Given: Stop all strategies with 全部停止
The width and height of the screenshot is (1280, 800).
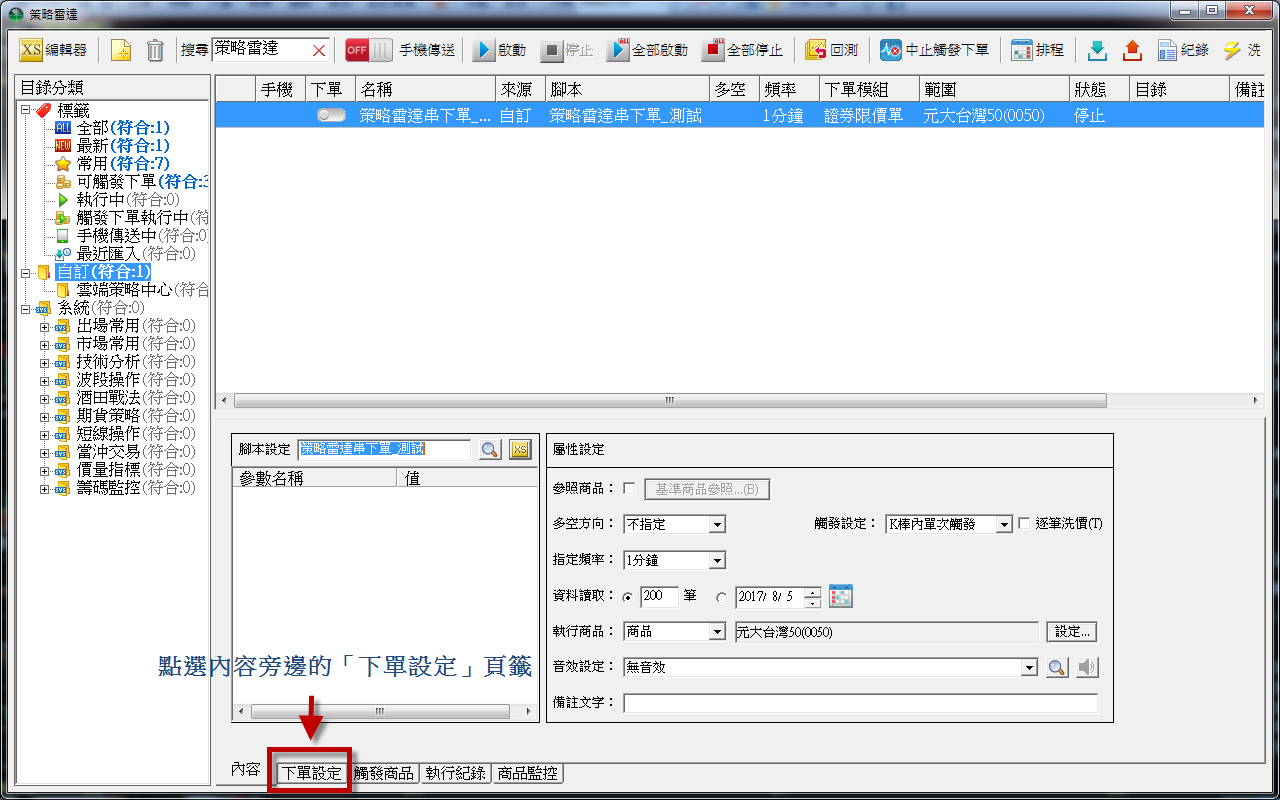Looking at the screenshot, I should click(742, 50).
